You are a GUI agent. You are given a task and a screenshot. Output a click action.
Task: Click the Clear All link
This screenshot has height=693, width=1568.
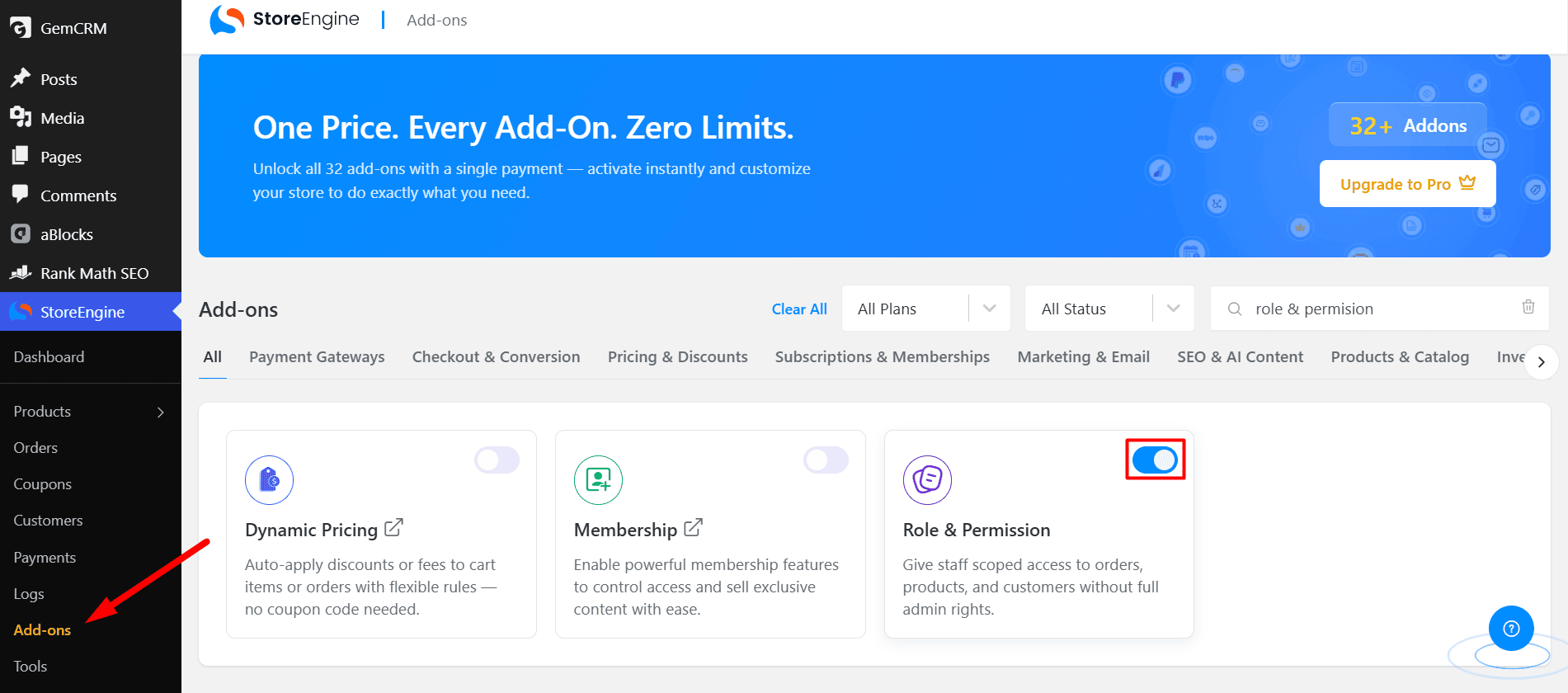798,309
